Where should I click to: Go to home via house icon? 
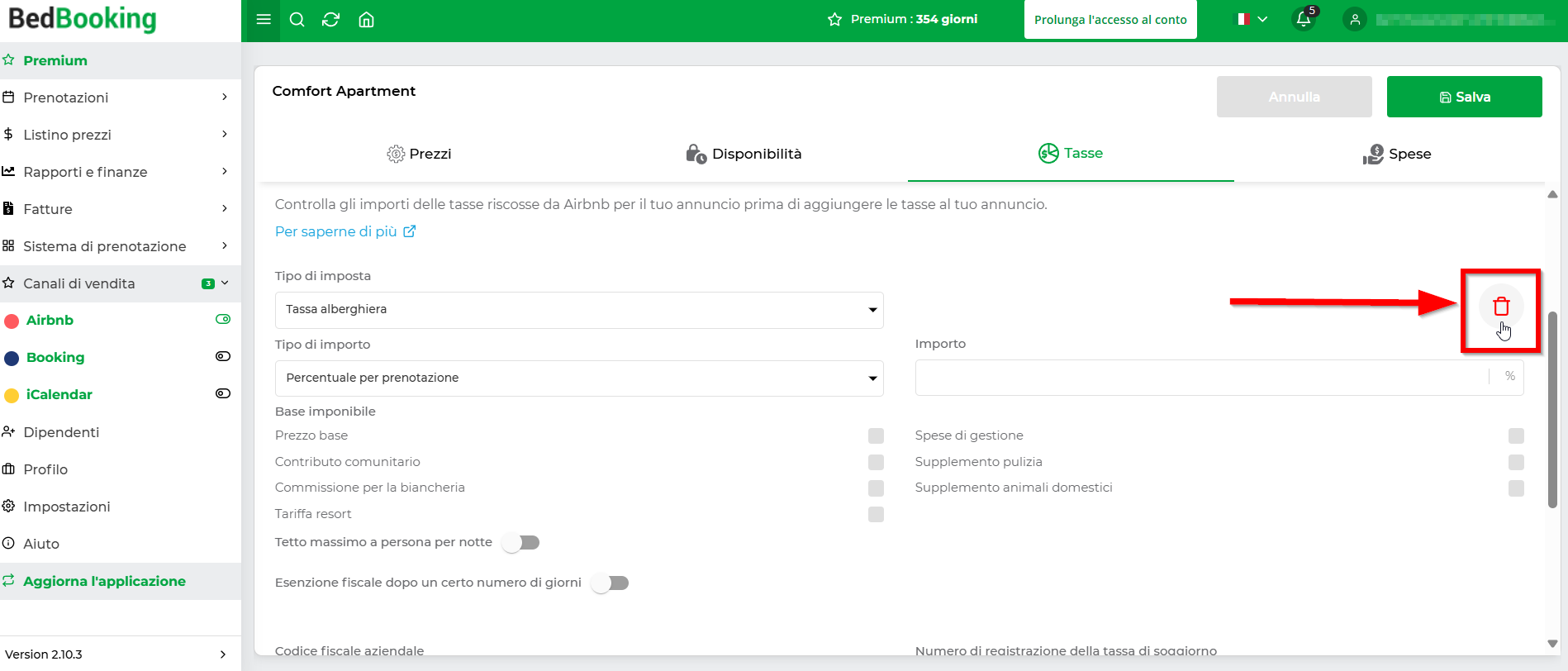366,20
